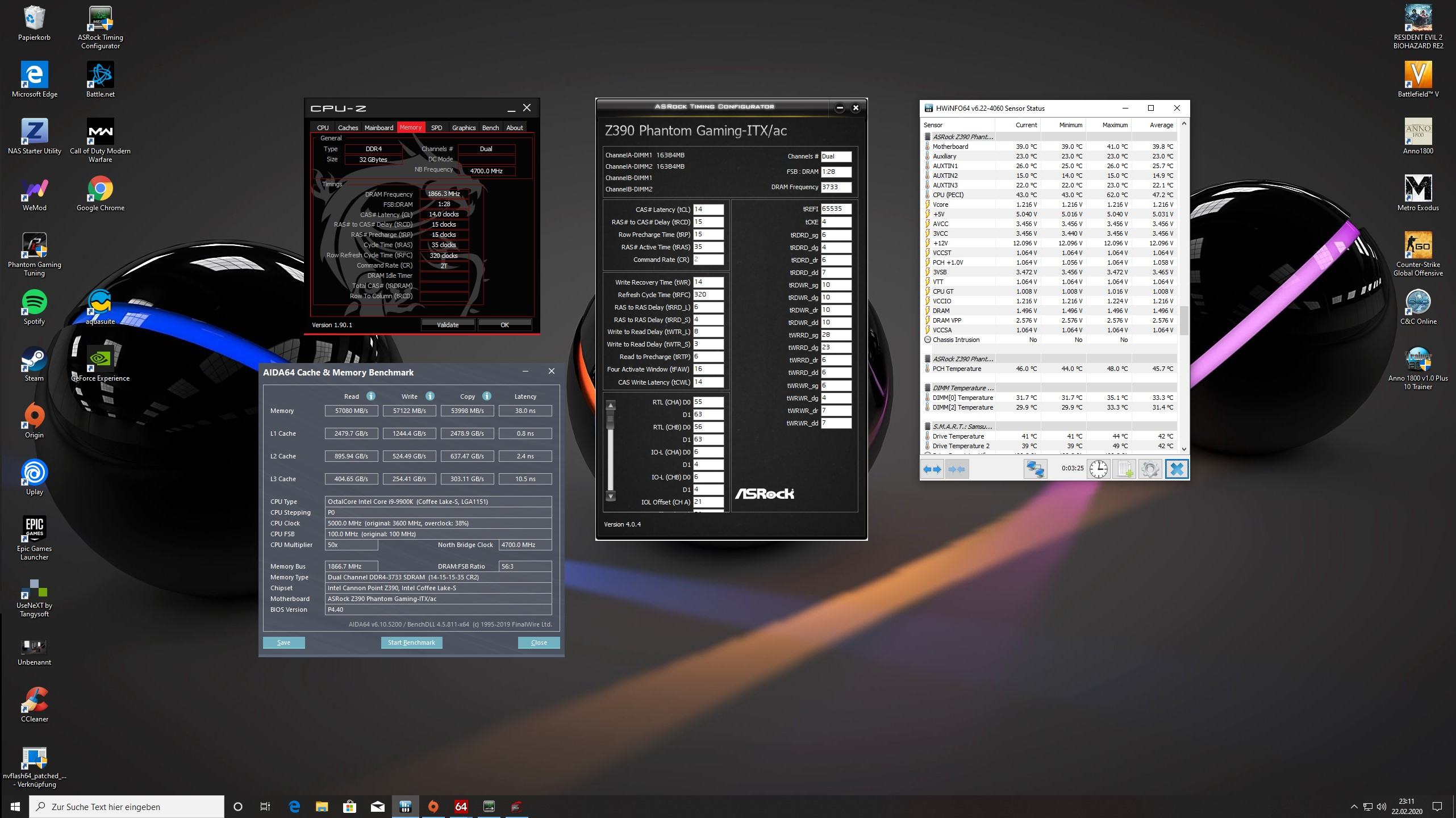The image size is (1456, 818).
Task: Click the Refresh Cycle Time (tRFC) field
Action: tap(708, 295)
